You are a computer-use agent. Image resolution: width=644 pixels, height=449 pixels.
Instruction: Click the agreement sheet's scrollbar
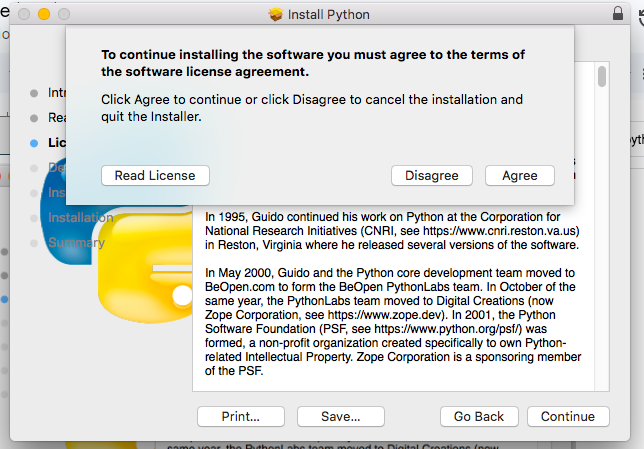602,77
